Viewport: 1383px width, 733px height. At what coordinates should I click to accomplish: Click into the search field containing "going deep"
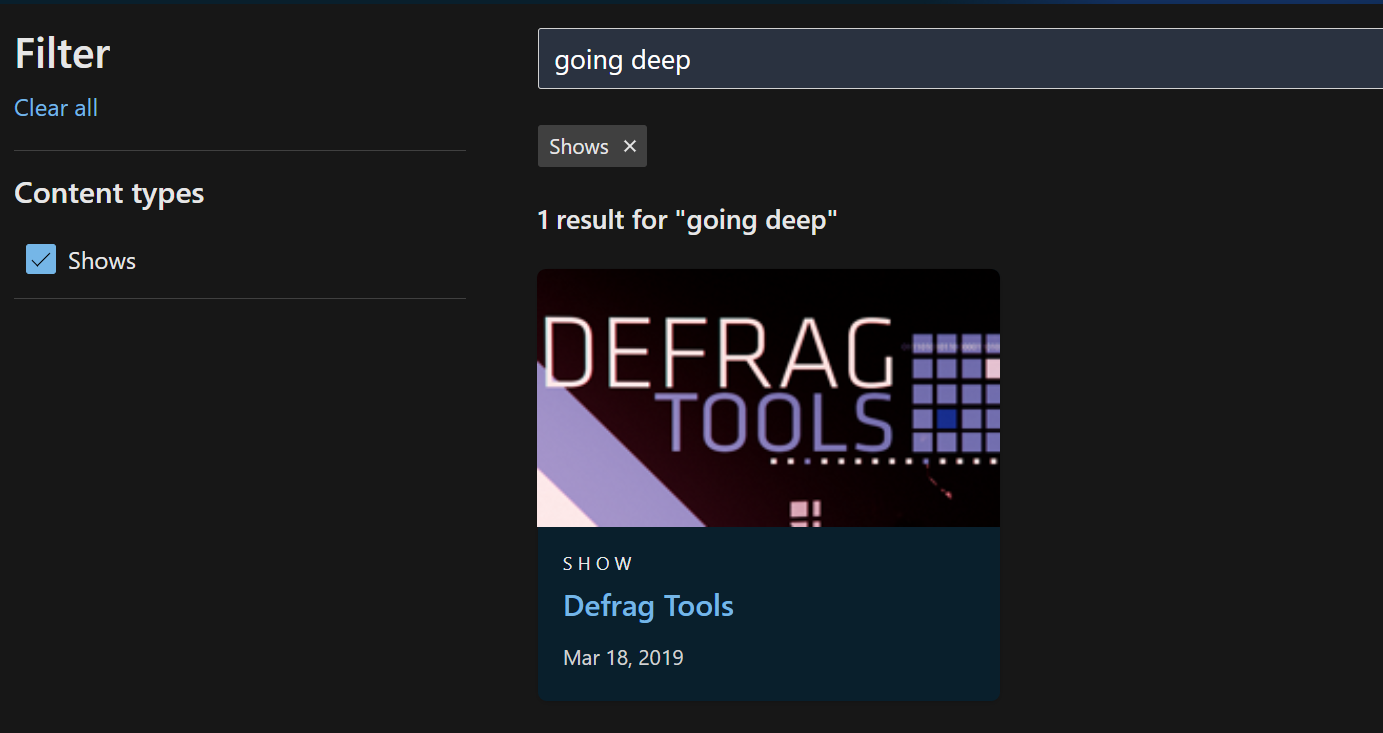click(x=960, y=59)
